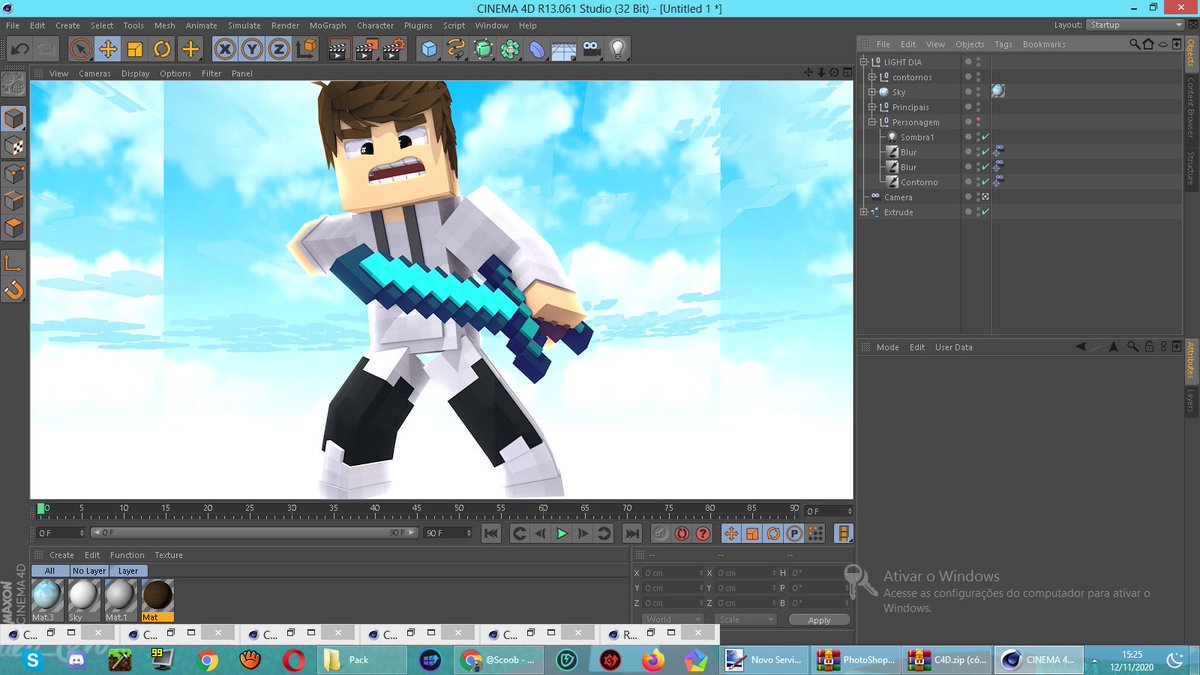Open the viewport Cameras menu
This screenshot has width=1200, height=675.
click(x=95, y=73)
